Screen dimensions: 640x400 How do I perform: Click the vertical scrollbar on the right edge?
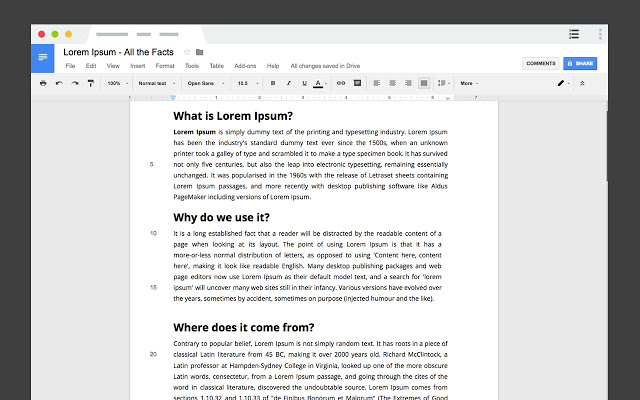607,145
